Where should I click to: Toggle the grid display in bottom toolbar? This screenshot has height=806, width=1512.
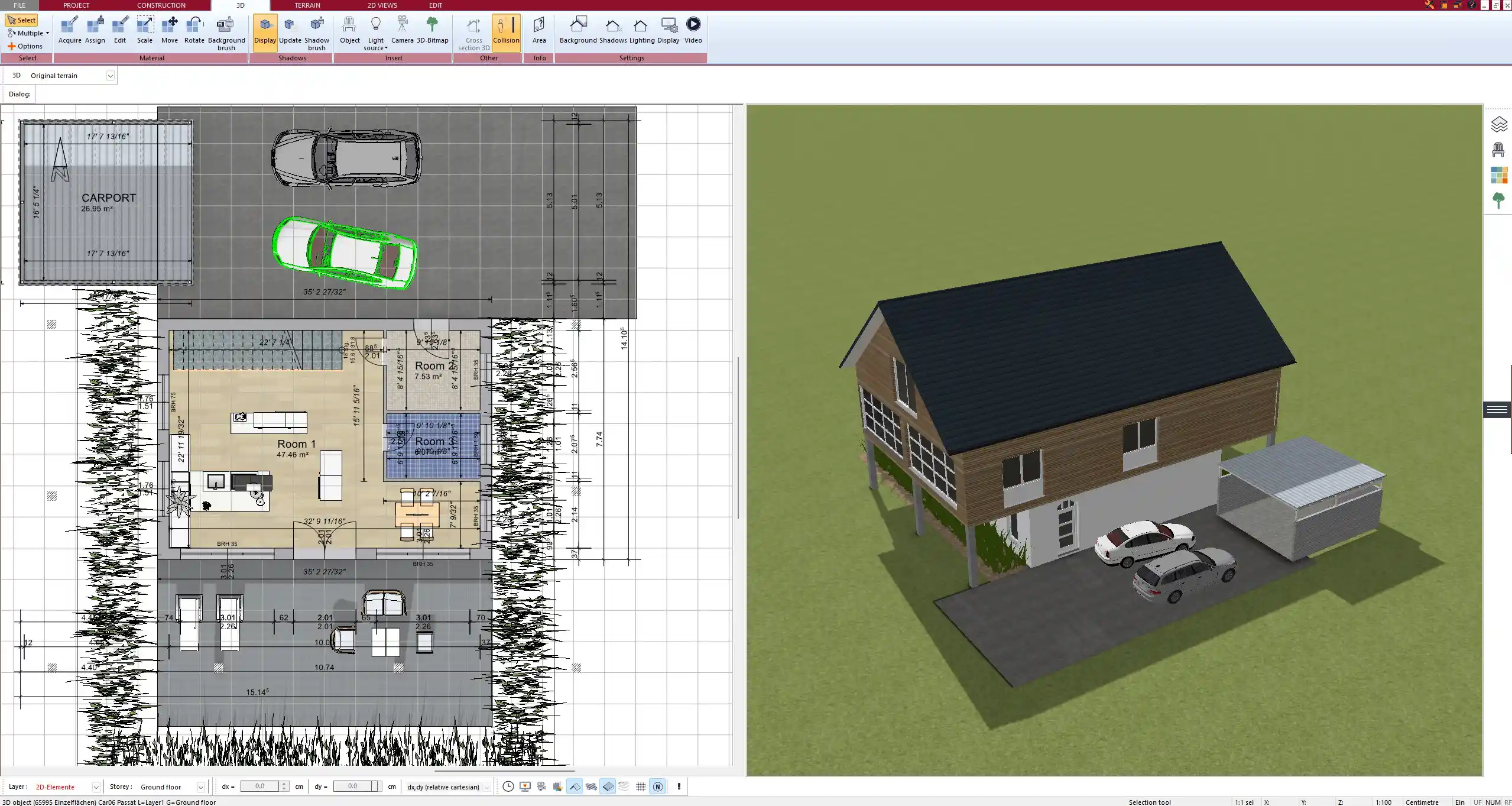[x=641, y=786]
